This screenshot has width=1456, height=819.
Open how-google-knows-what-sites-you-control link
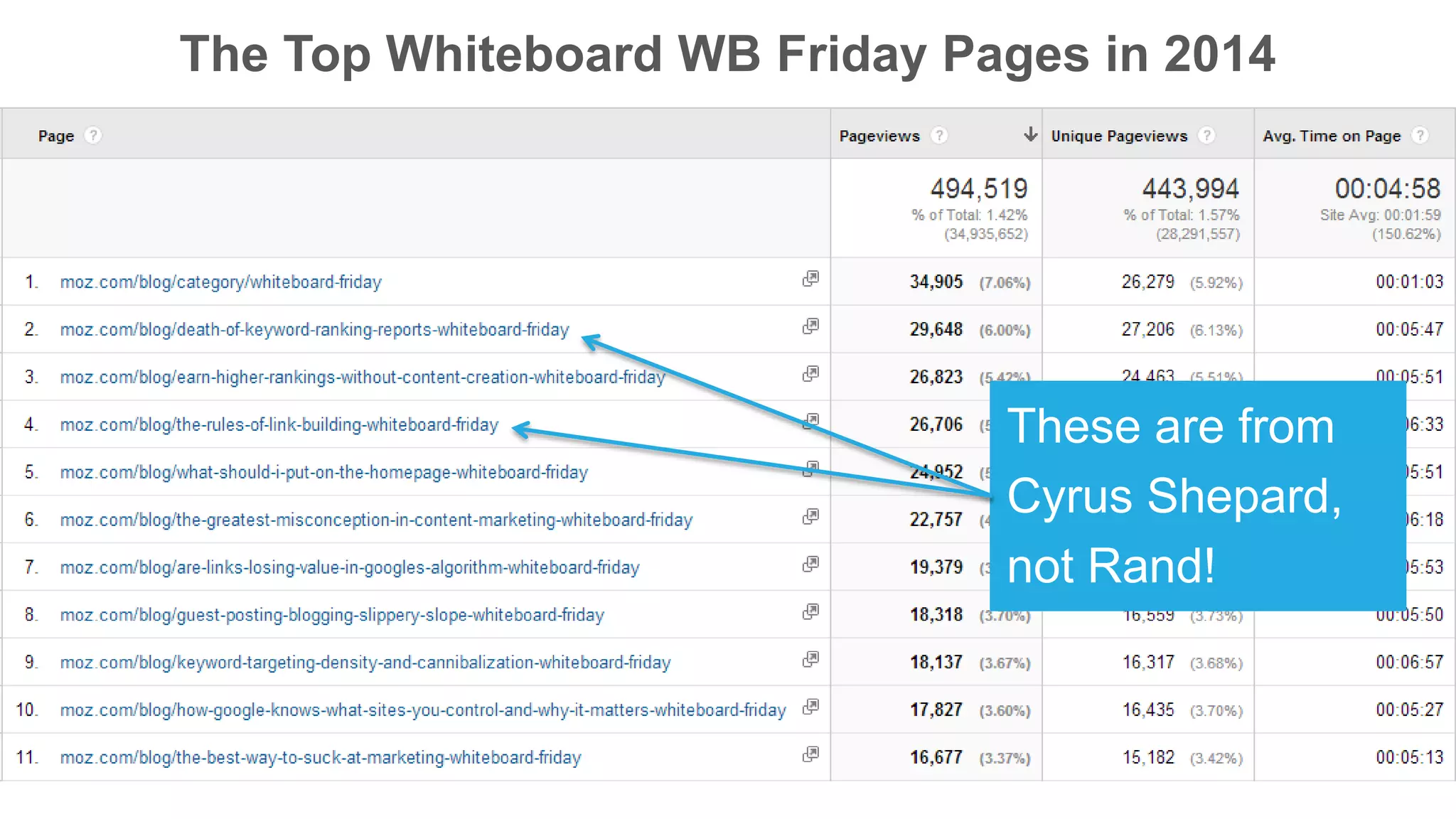click(423, 710)
